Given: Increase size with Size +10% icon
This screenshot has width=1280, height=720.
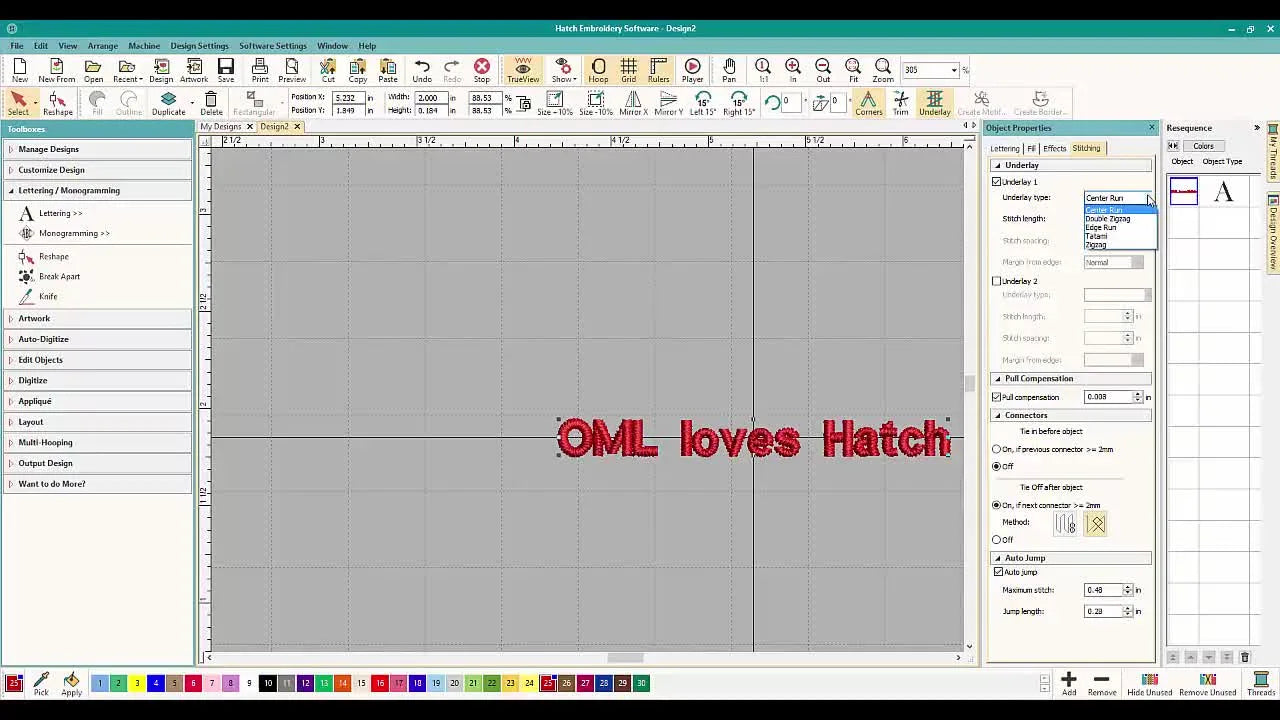Looking at the screenshot, I should tap(555, 103).
